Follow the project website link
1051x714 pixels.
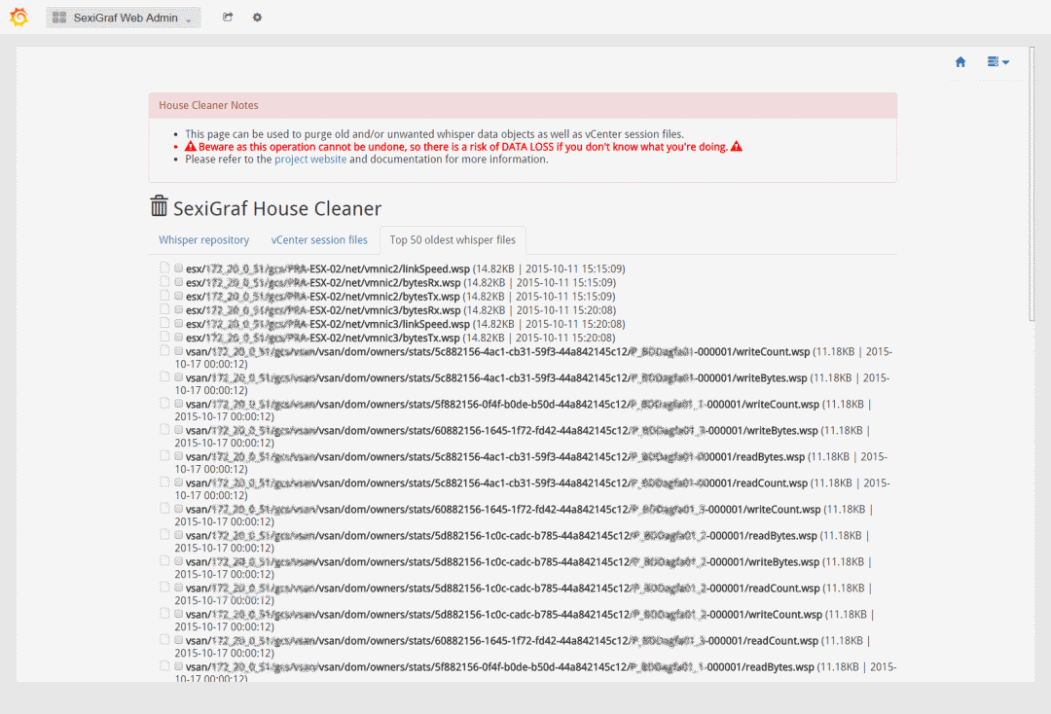(x=310, y=160)
